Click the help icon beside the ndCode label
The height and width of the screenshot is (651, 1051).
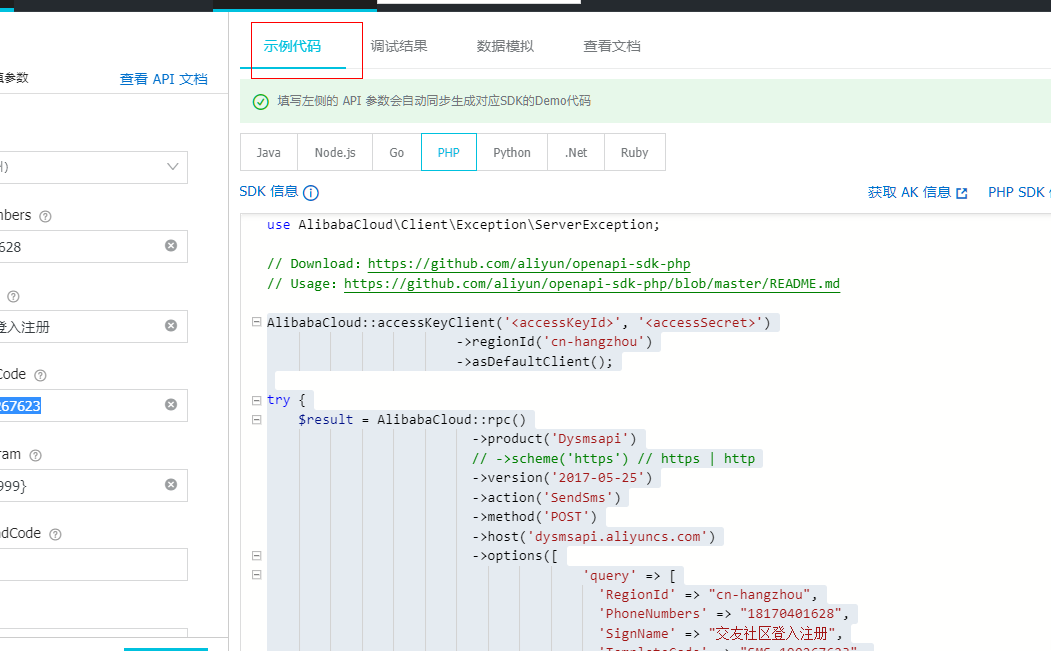(55, 534)
